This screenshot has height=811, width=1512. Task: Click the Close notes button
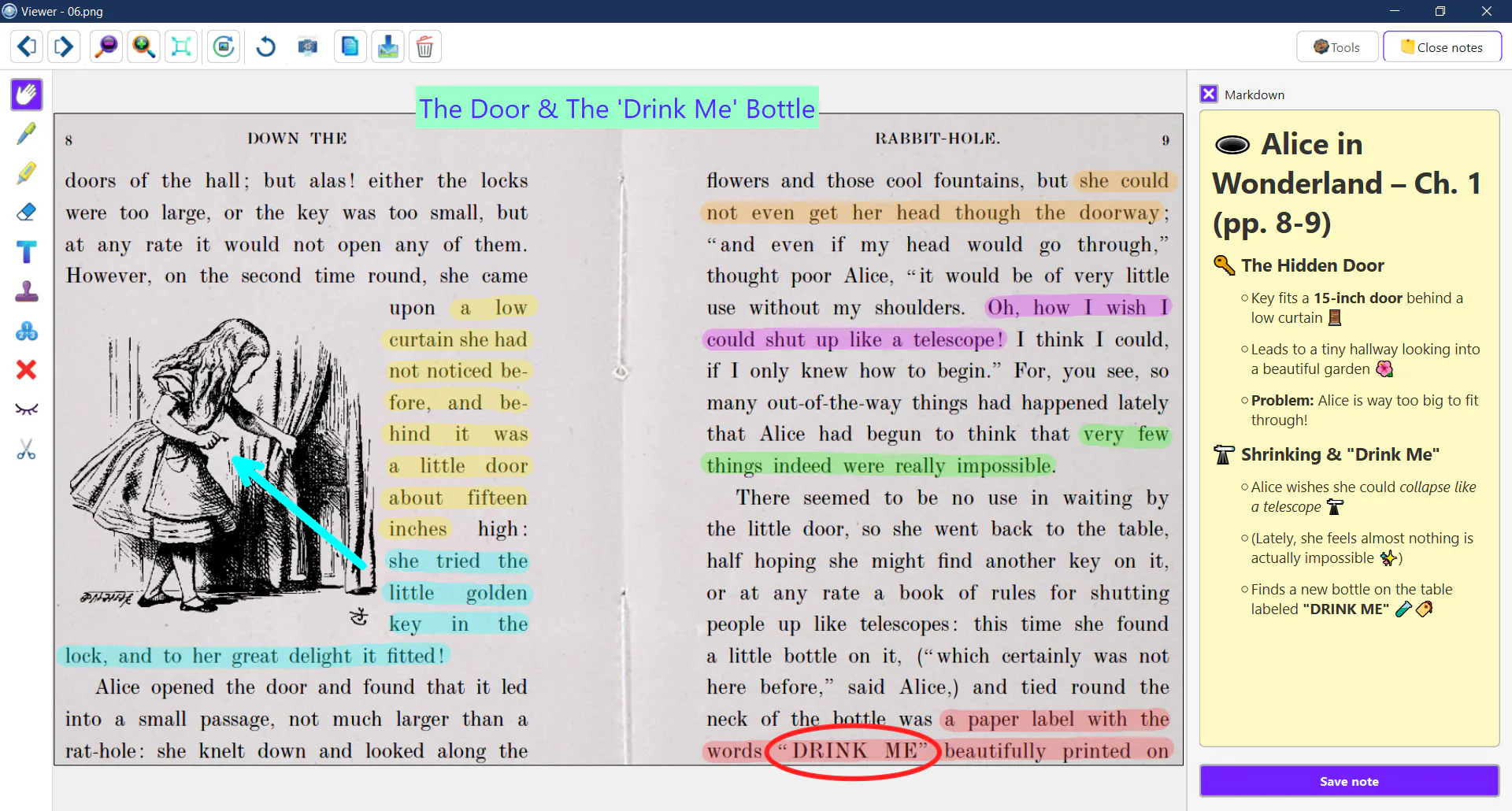click(1442, 47)
